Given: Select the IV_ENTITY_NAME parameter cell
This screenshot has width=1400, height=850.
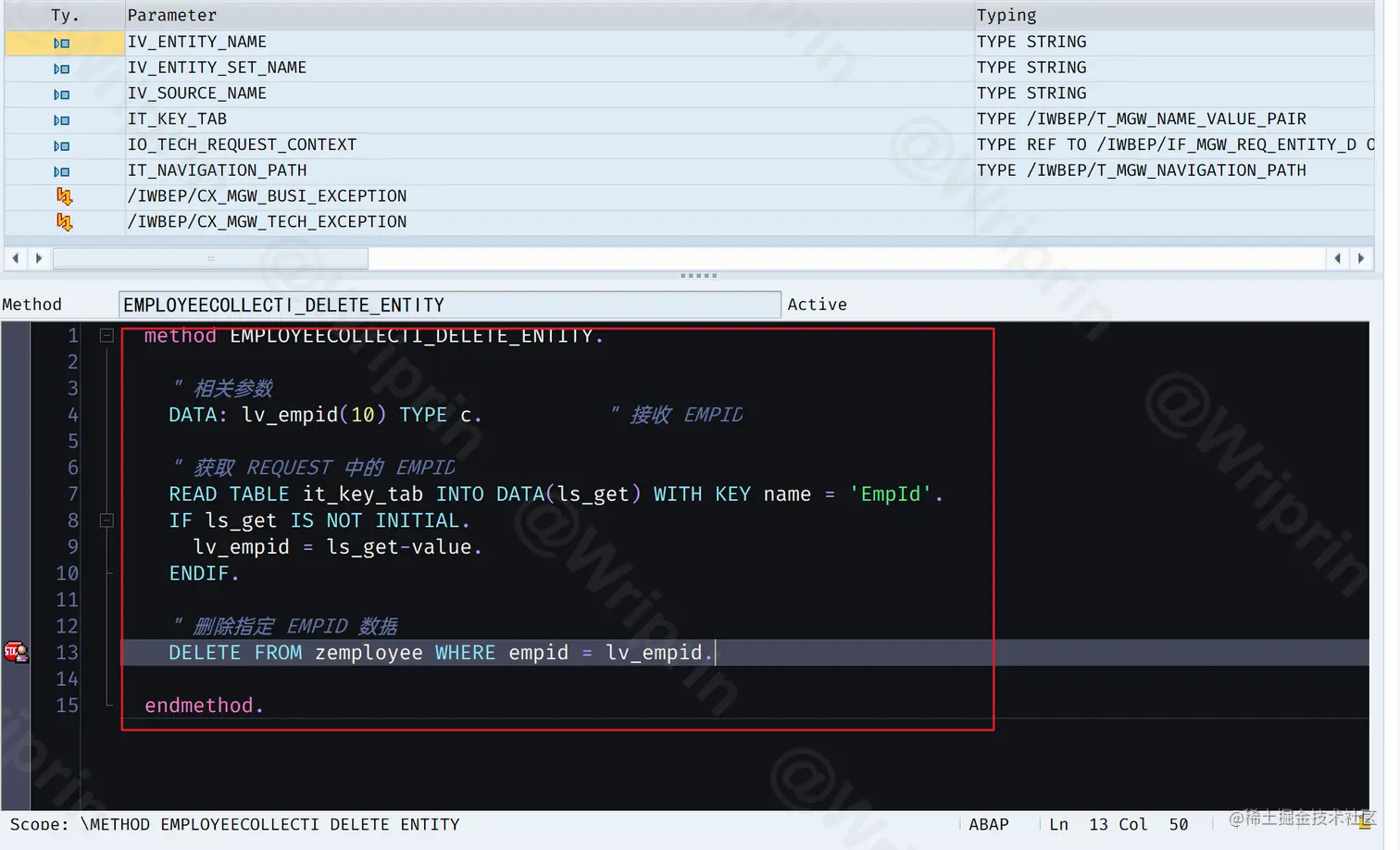Looking at the screenshot, I should (549, 43).
